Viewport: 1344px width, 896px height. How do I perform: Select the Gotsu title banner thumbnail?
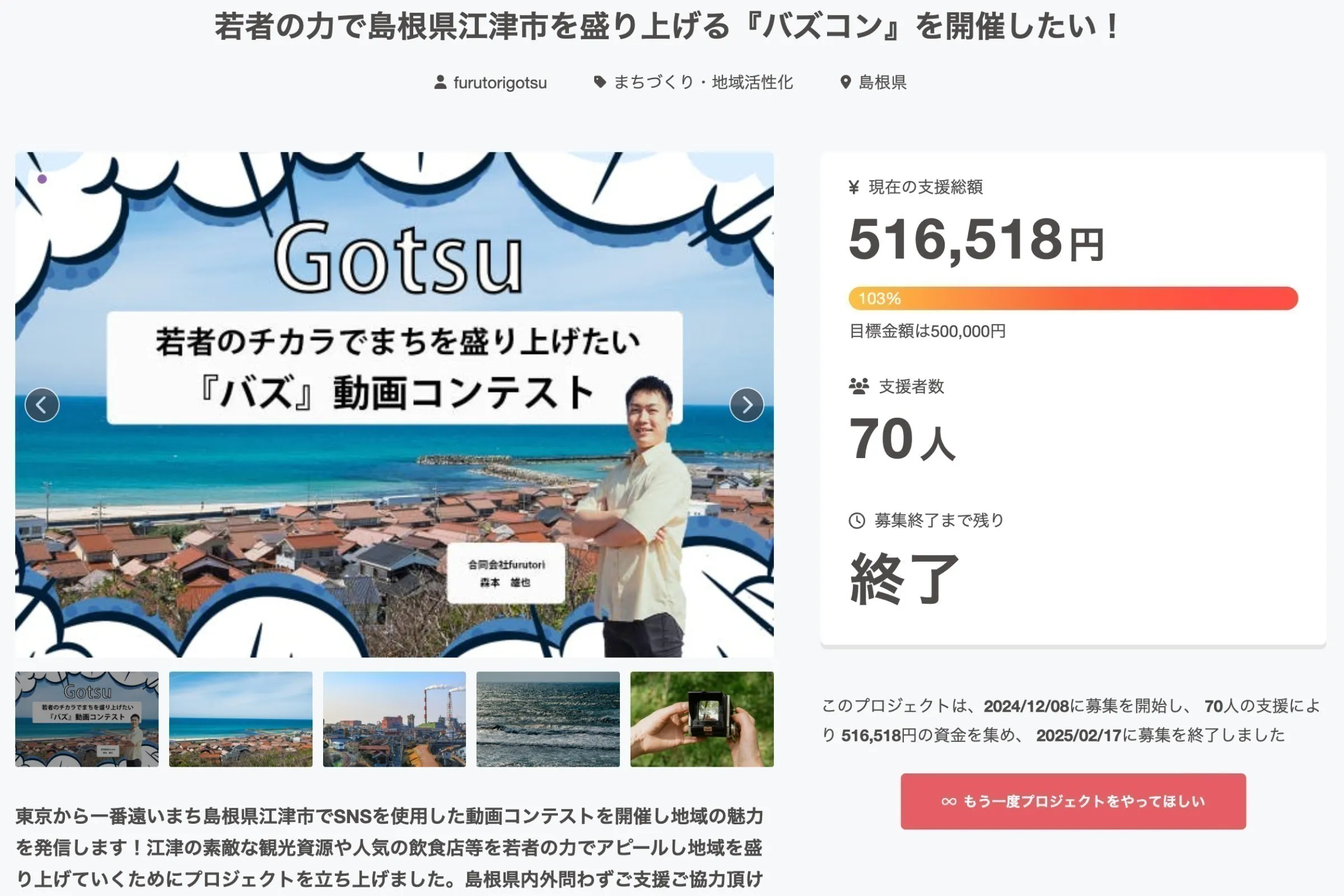(87, 719)
